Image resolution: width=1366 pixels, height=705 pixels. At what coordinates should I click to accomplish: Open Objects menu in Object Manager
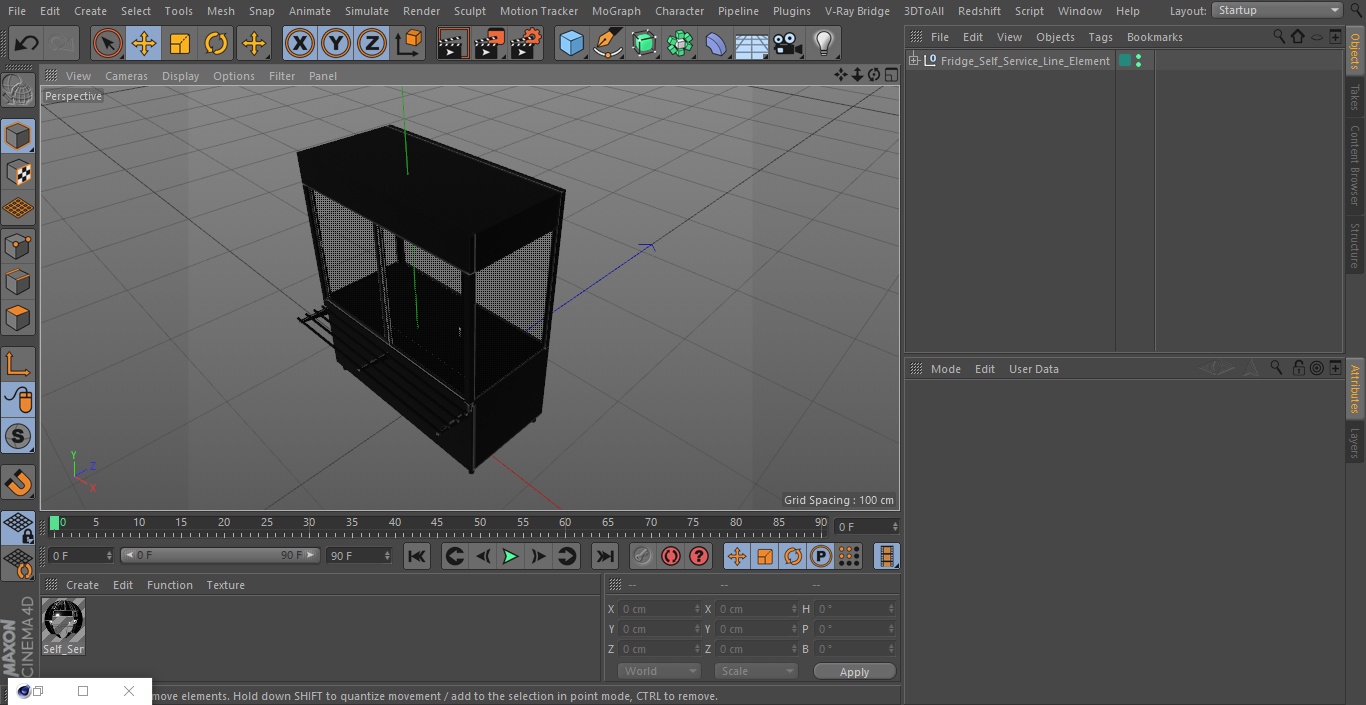[x=1055, y=37]
